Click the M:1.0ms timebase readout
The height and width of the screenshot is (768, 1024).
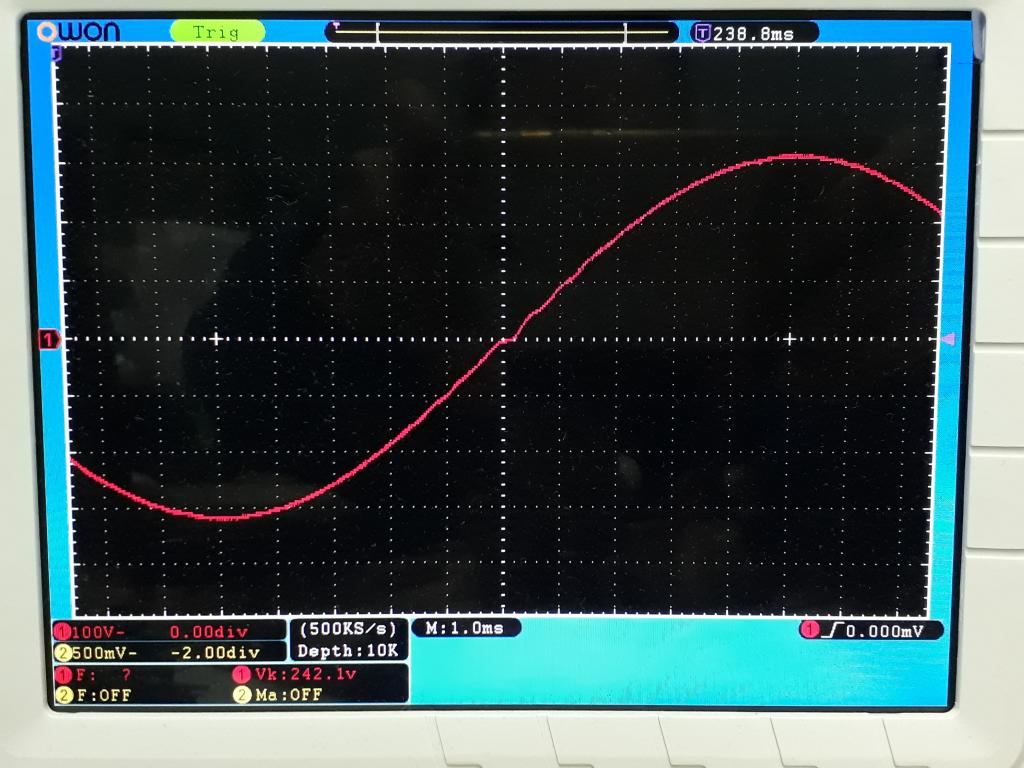pyautogui.click(x=464, y=628)
